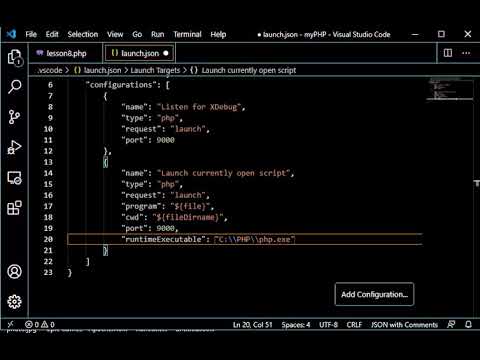The width and height of the screenshot is (480, 360).
Task: Click the "${file}" value on line 17
Action: click(x=190, y=206)
